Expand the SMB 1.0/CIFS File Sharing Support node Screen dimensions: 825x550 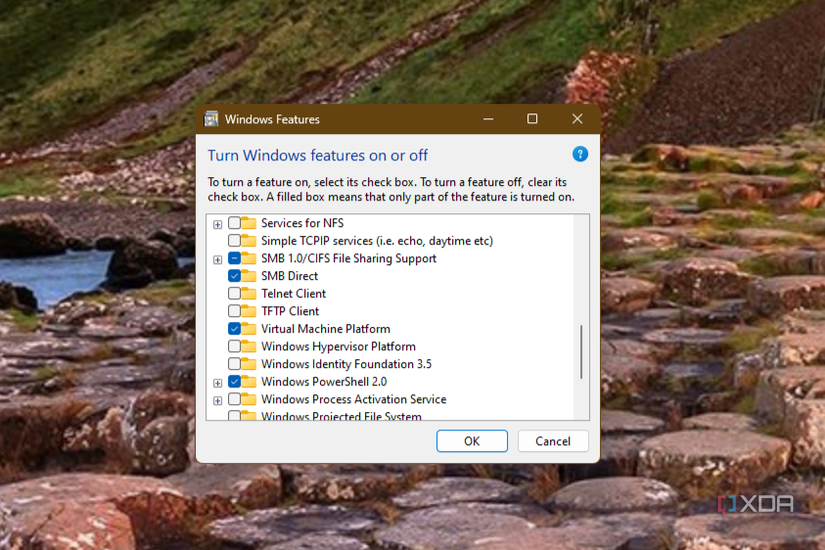(217, 260)
